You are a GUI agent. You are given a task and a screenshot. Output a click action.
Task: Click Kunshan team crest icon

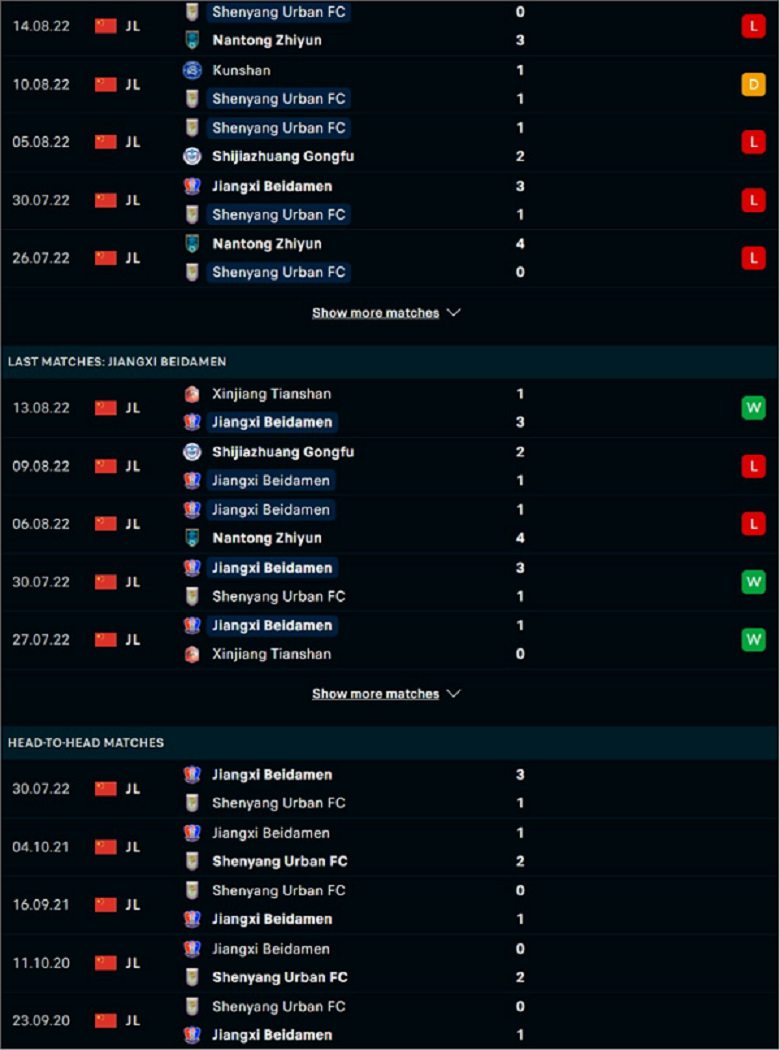[192, 70]
